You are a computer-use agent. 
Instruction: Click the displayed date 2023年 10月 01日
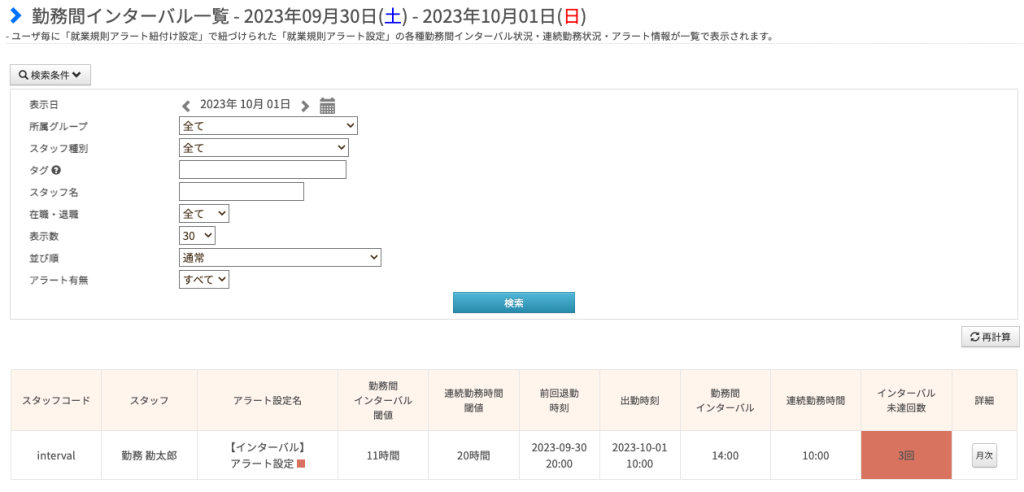pos(245,105)
